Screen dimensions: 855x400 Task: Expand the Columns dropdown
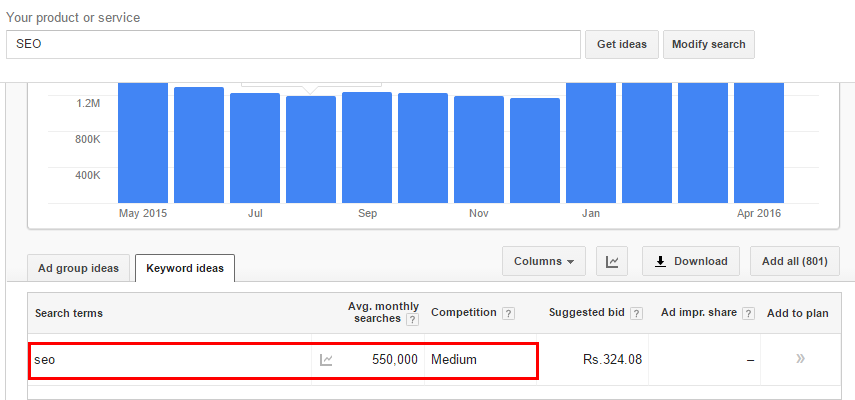pos(543,262)
